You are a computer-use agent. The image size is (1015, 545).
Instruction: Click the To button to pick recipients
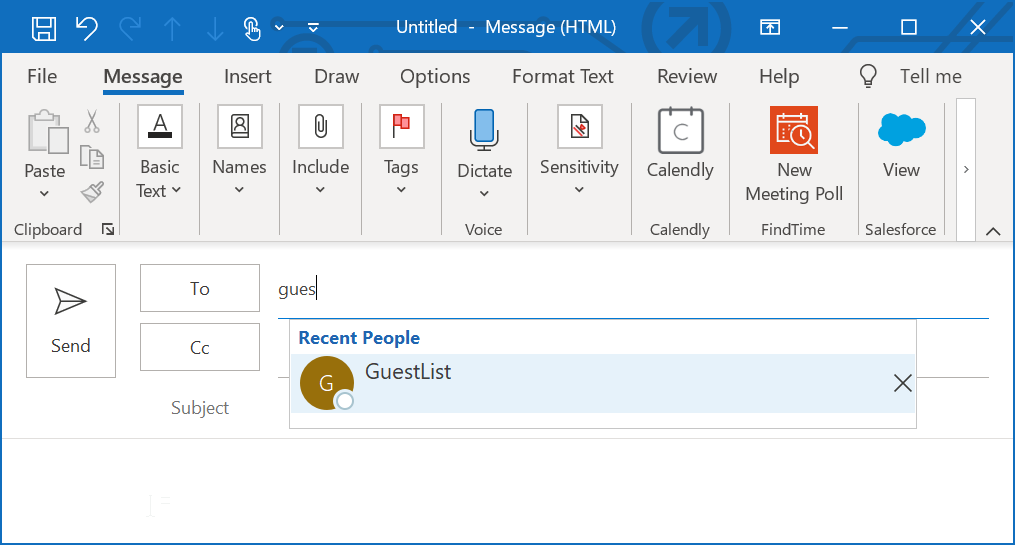[200, 288]
